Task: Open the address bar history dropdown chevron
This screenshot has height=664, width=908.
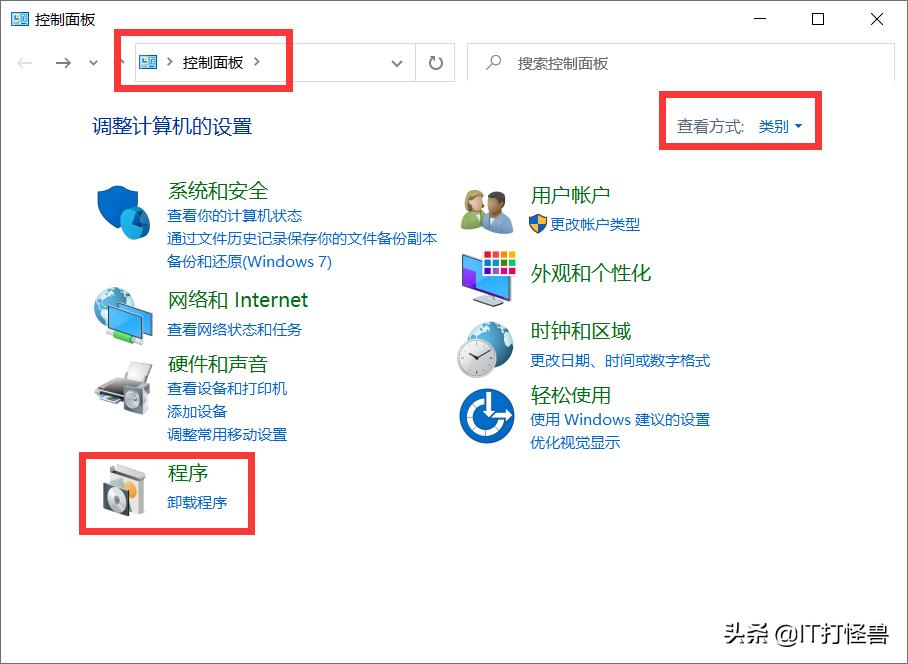Action: pos(396,61)
